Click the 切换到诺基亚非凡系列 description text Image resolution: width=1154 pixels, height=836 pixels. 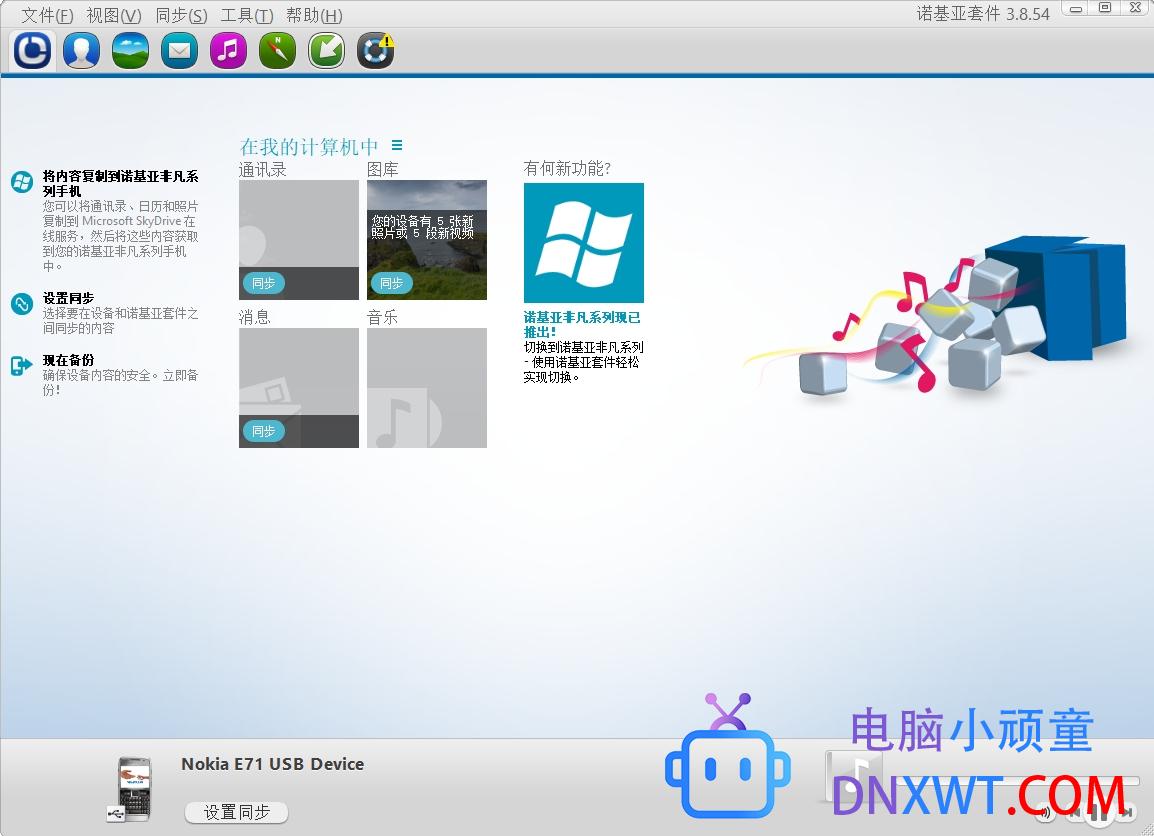click(x=584, y=362)
